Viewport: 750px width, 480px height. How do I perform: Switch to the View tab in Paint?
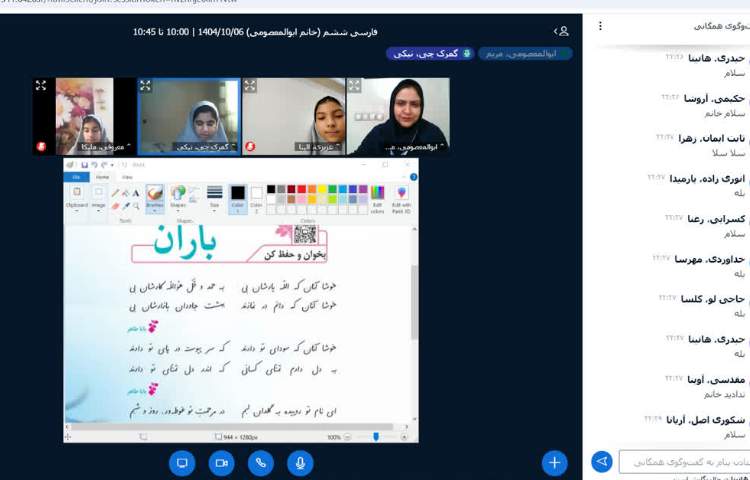tap(127, 177)
